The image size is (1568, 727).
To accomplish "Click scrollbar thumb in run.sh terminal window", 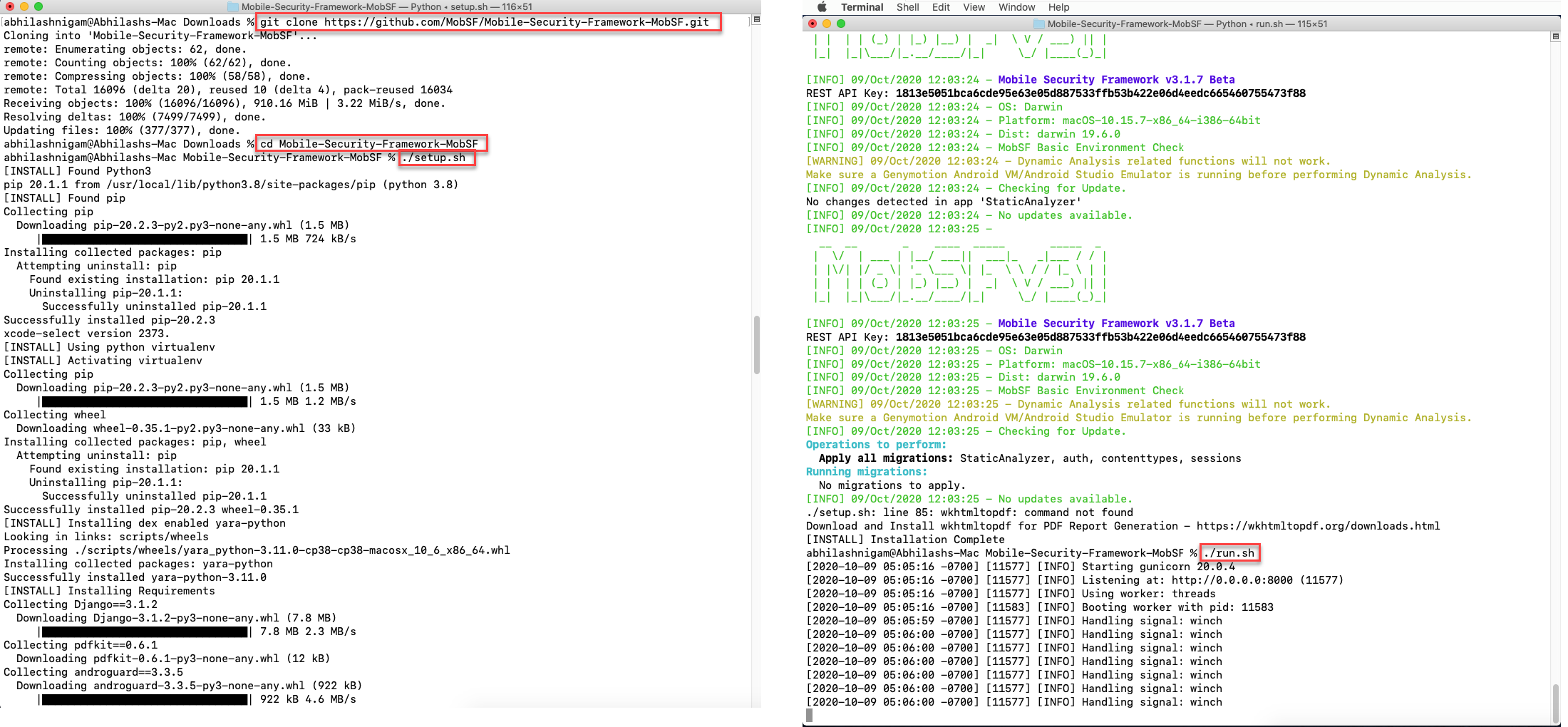I will (x=1555, y=703).
